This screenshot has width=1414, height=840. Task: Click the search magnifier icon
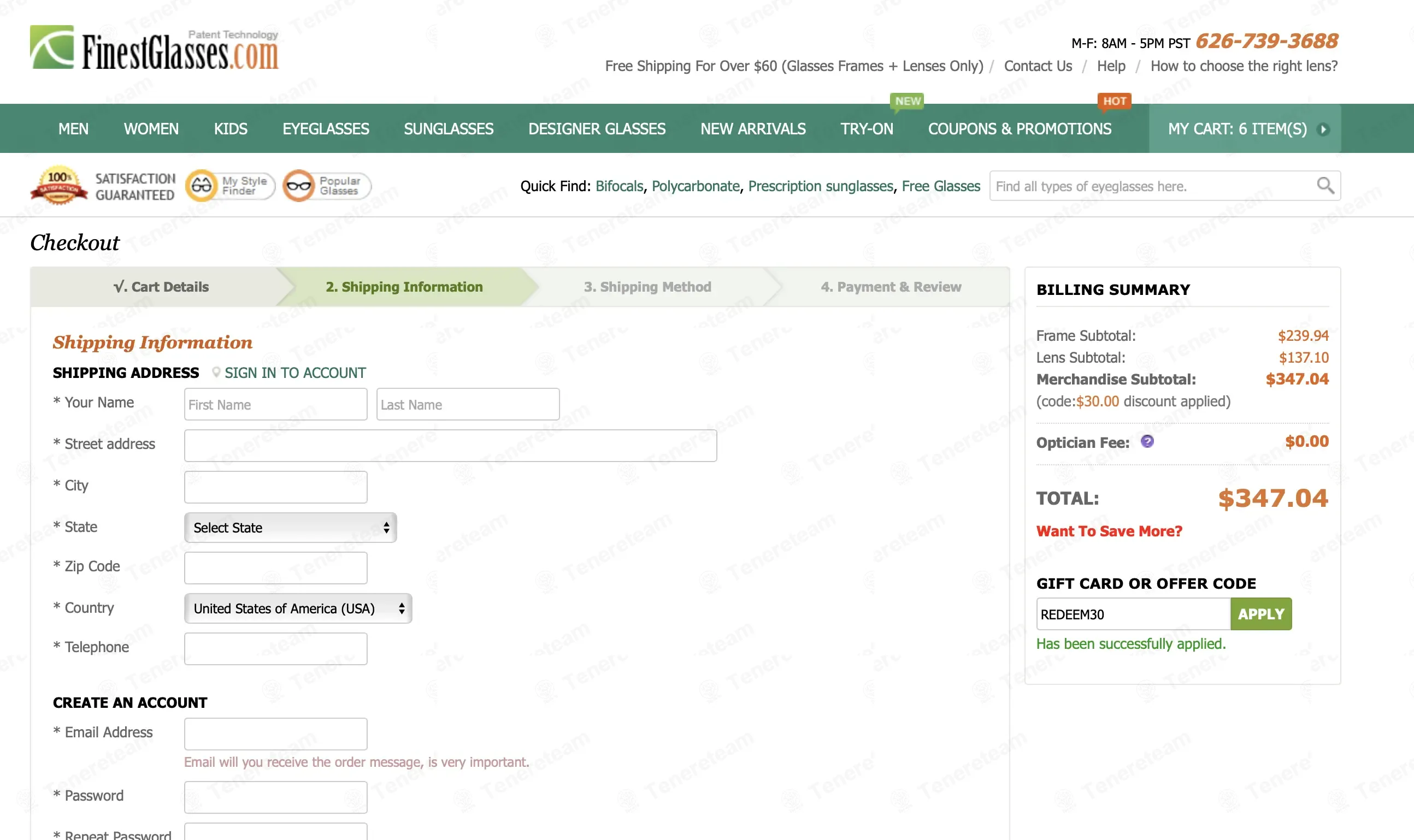[1325, 186]
